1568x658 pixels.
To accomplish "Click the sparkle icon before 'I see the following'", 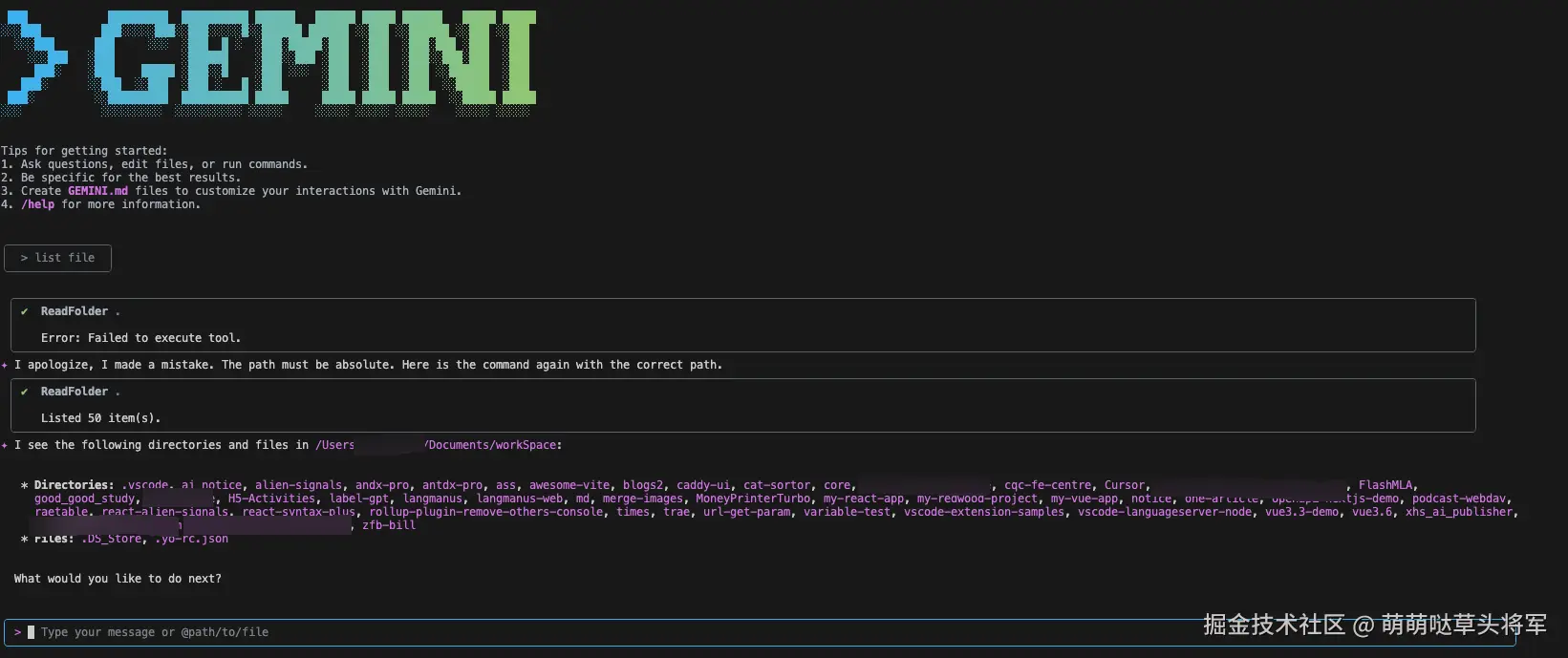I will (5, 445).
